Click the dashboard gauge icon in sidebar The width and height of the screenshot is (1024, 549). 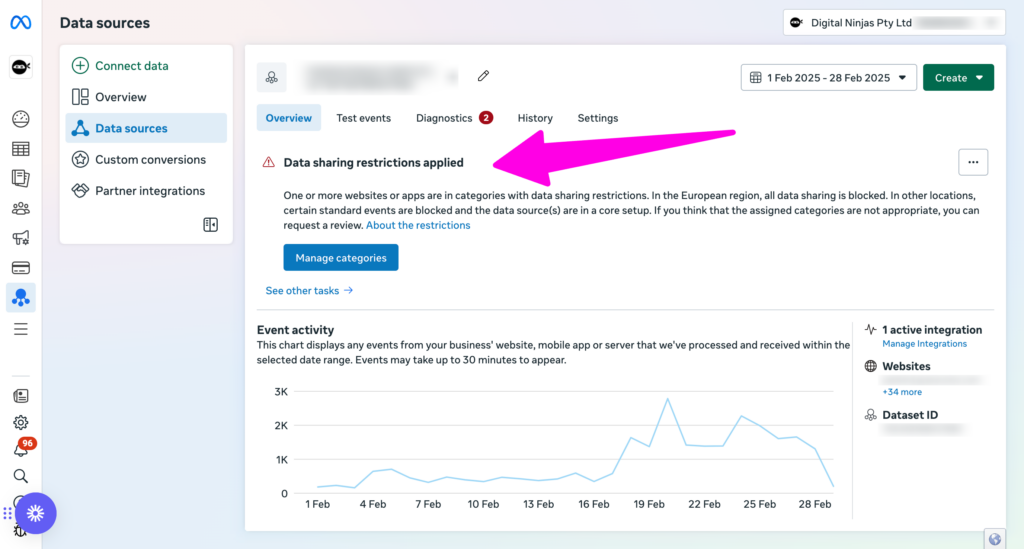20,119
